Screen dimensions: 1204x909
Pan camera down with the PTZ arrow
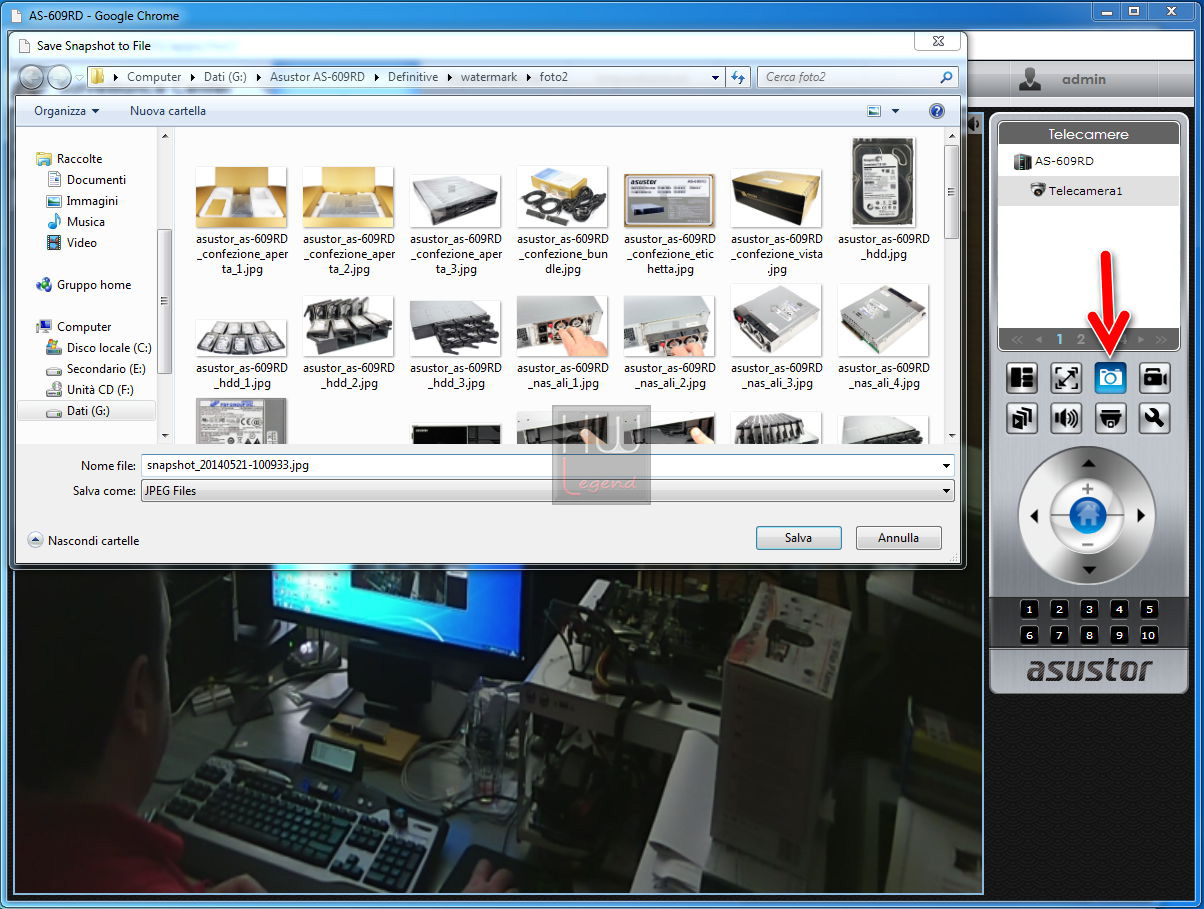pos(1088,569)
